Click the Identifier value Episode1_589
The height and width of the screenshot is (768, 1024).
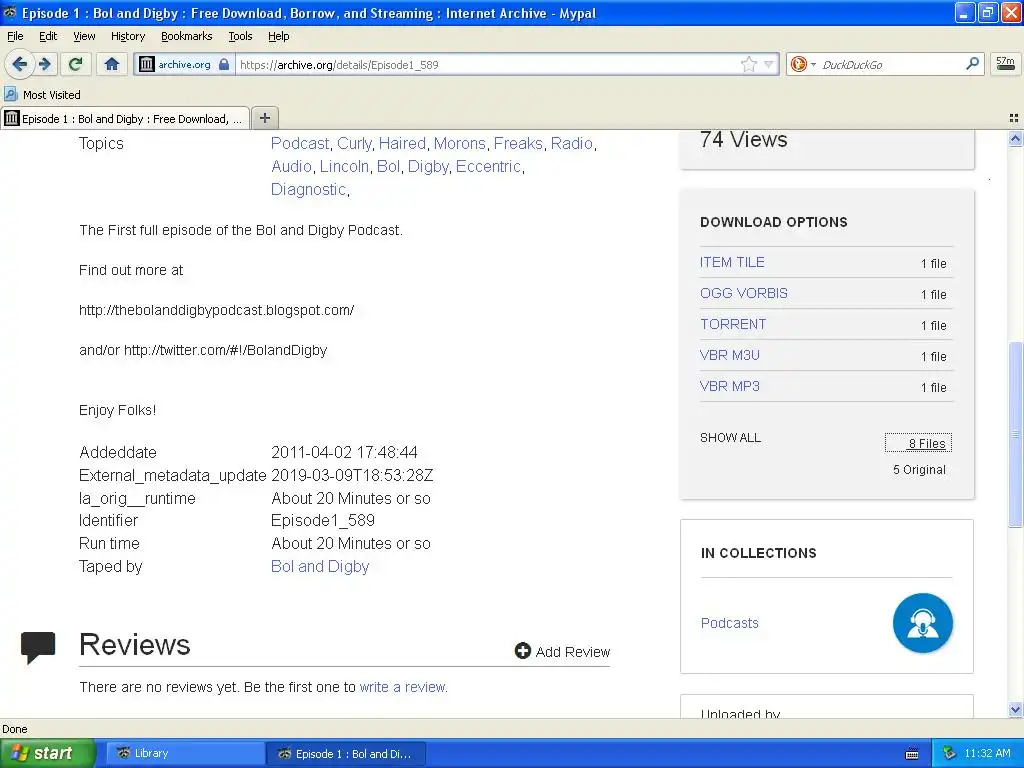[x=323, y=520]
